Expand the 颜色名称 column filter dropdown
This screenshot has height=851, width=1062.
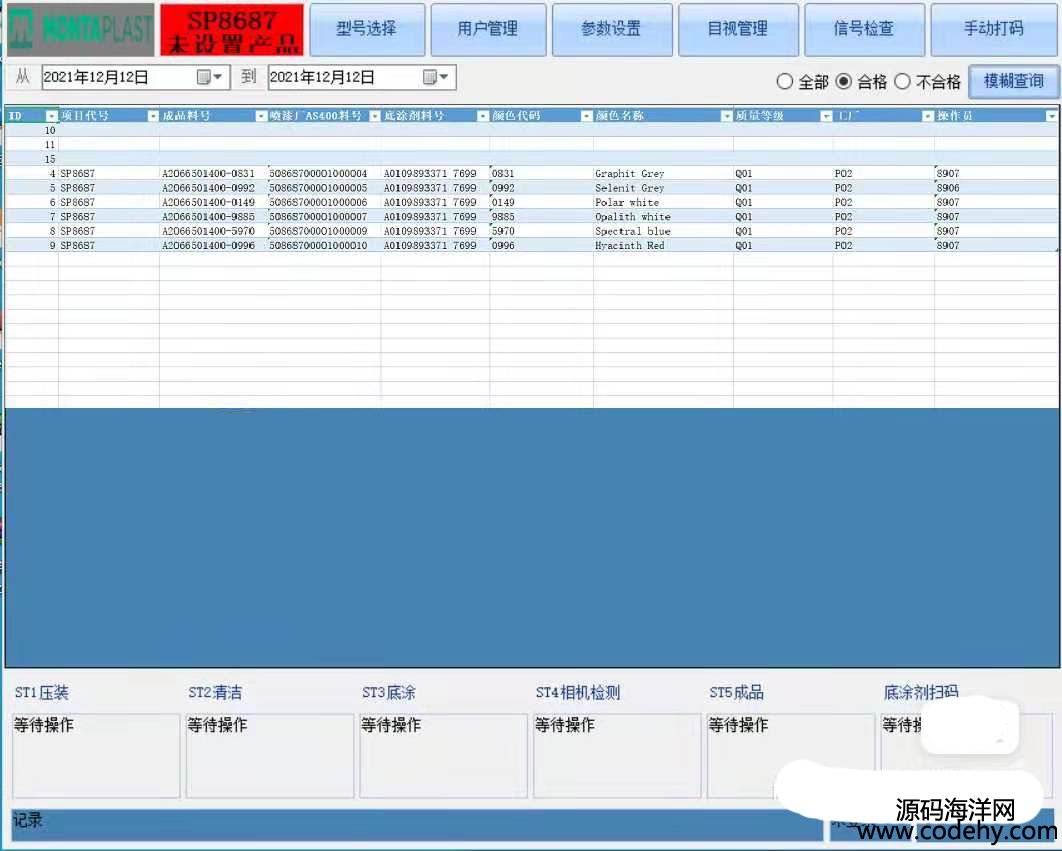726,116
